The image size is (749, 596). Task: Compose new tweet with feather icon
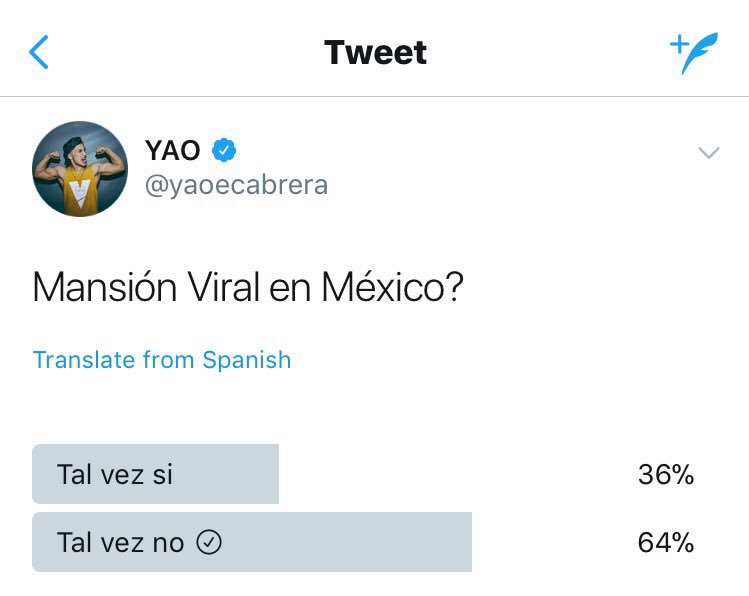point(694,53)
